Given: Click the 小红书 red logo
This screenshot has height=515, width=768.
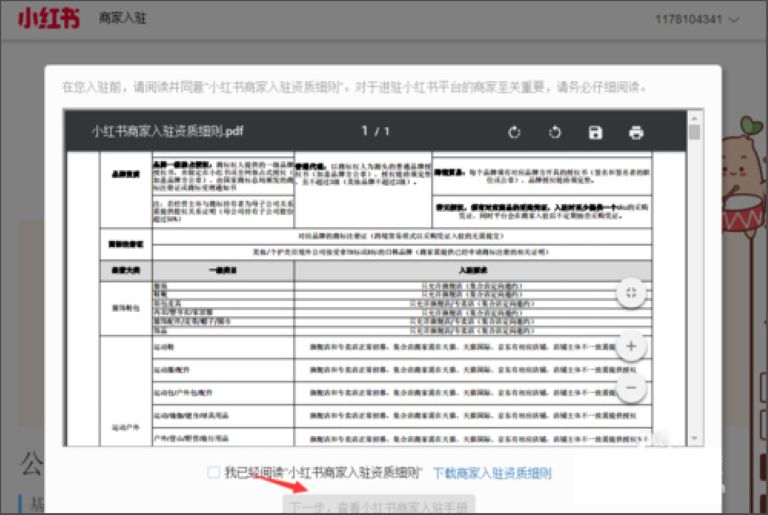Looking at the screenshot, I should pos(48,19).
